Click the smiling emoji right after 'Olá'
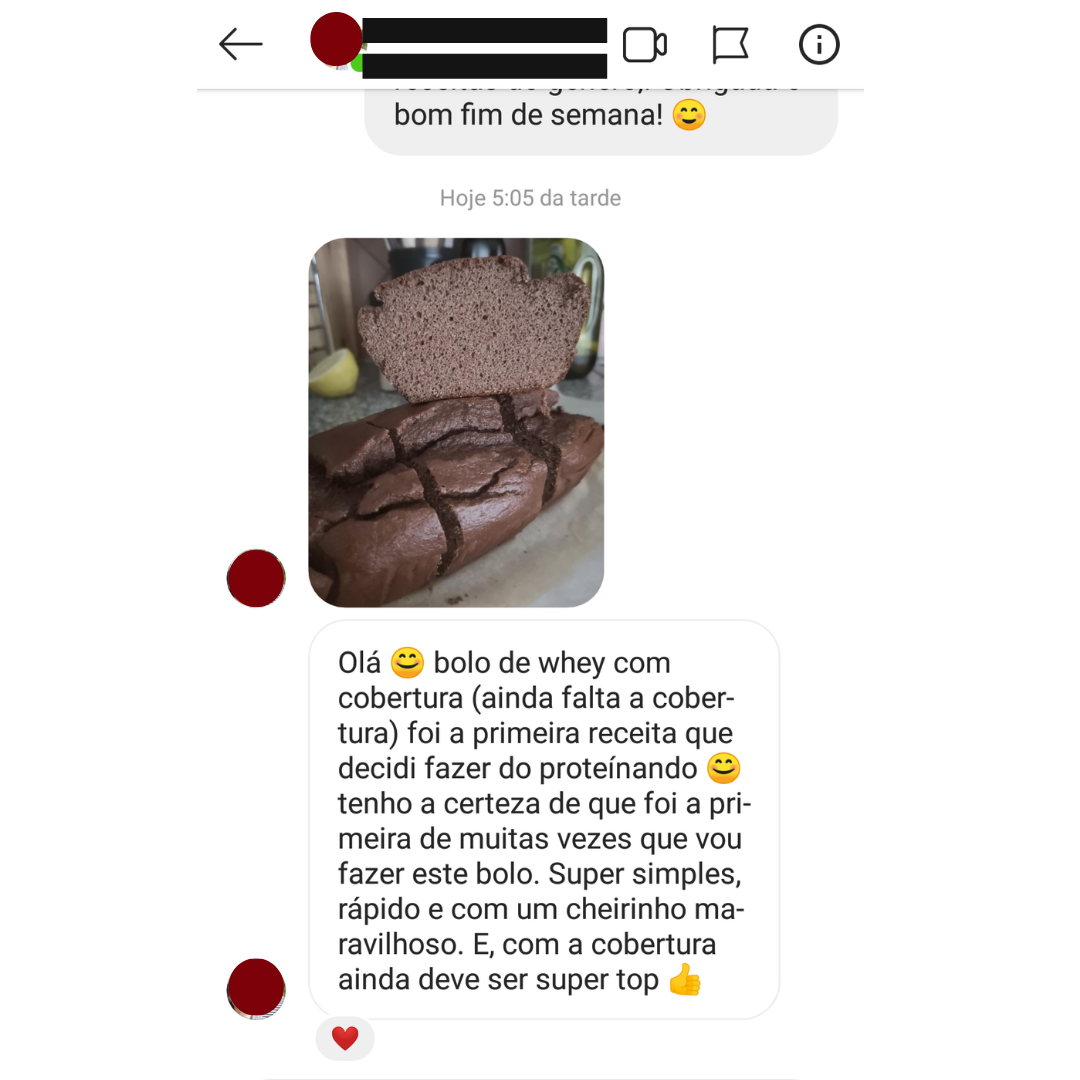The height and width of the screenshot is (1080, 1080). [x=407, y=663]
